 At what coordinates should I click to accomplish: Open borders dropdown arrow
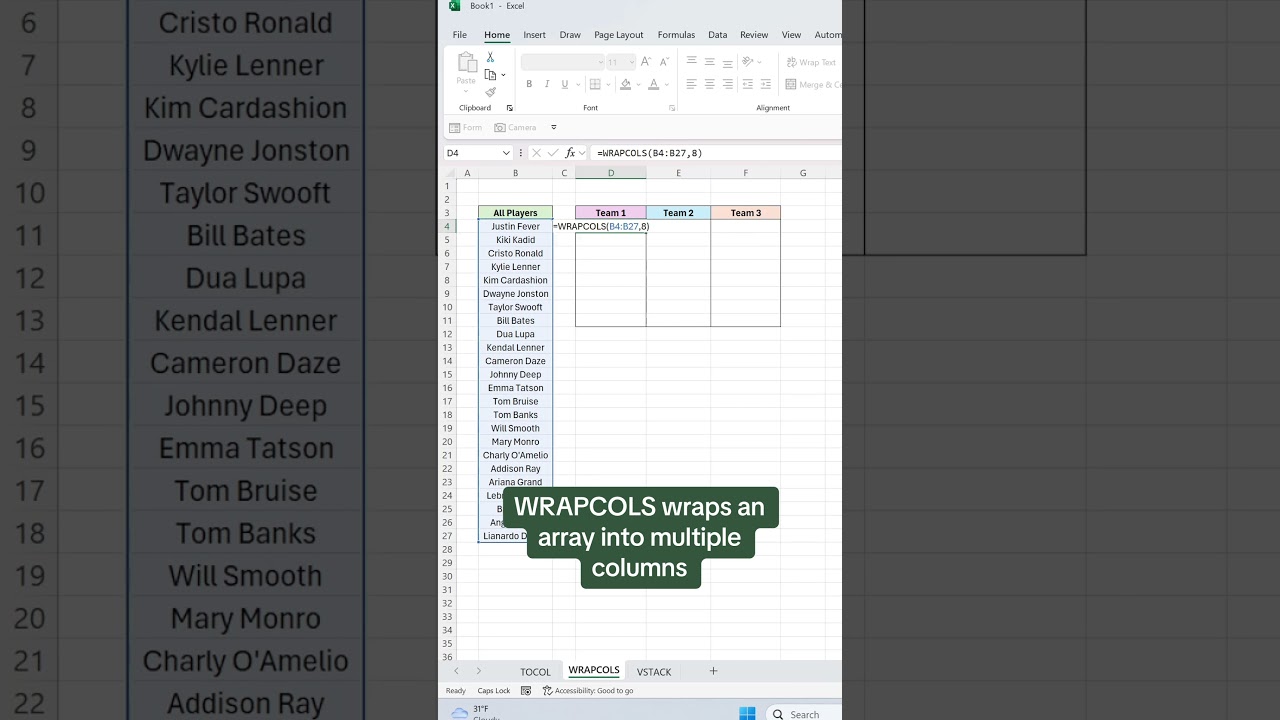pos(607,85)
